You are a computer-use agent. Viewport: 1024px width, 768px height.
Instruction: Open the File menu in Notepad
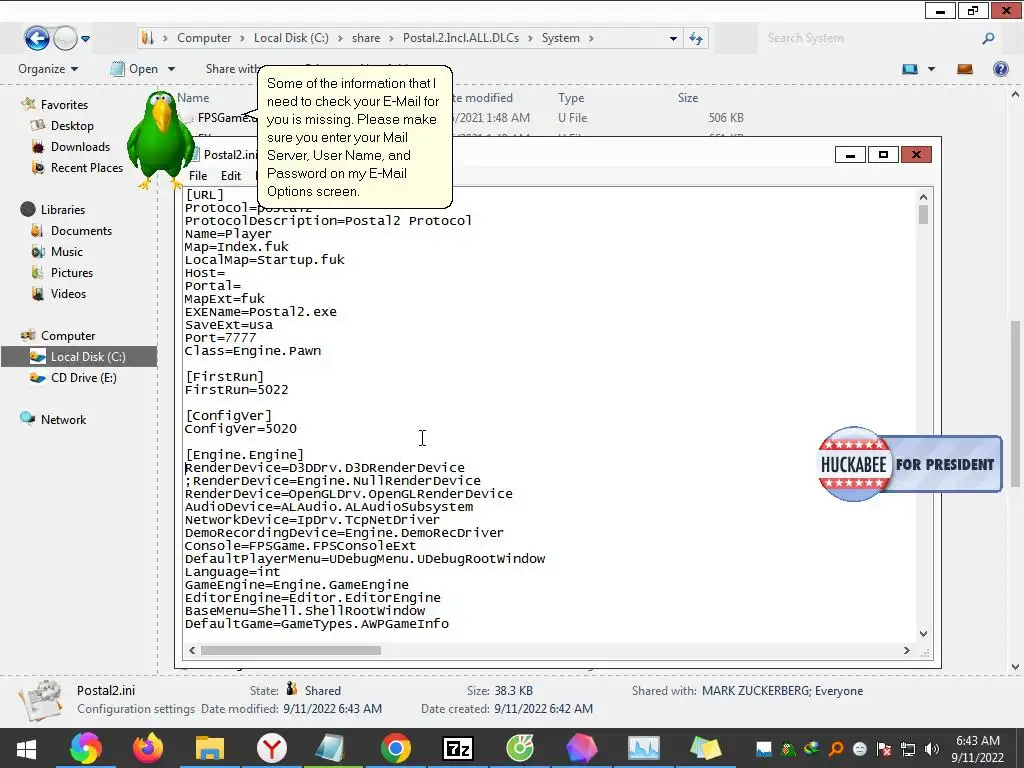[x=198, y=176]
